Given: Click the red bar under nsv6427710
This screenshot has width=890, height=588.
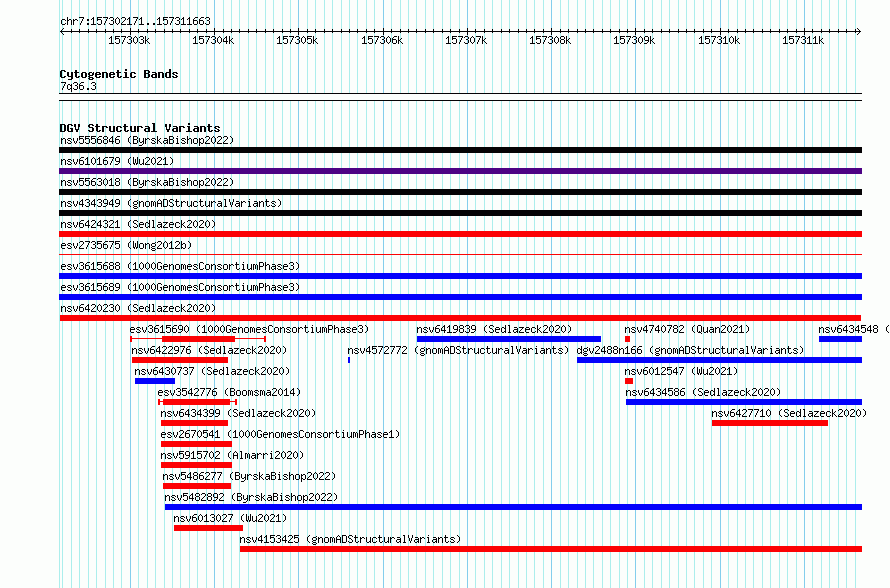Looking at the screenshot, I should 770,423.
